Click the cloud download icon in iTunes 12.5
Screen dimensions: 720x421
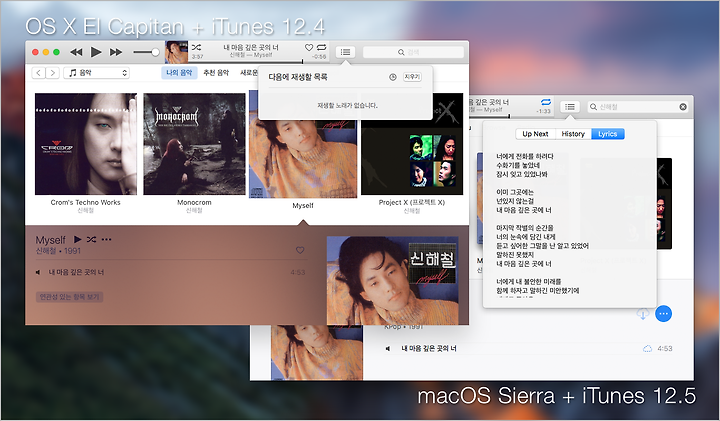643,314
